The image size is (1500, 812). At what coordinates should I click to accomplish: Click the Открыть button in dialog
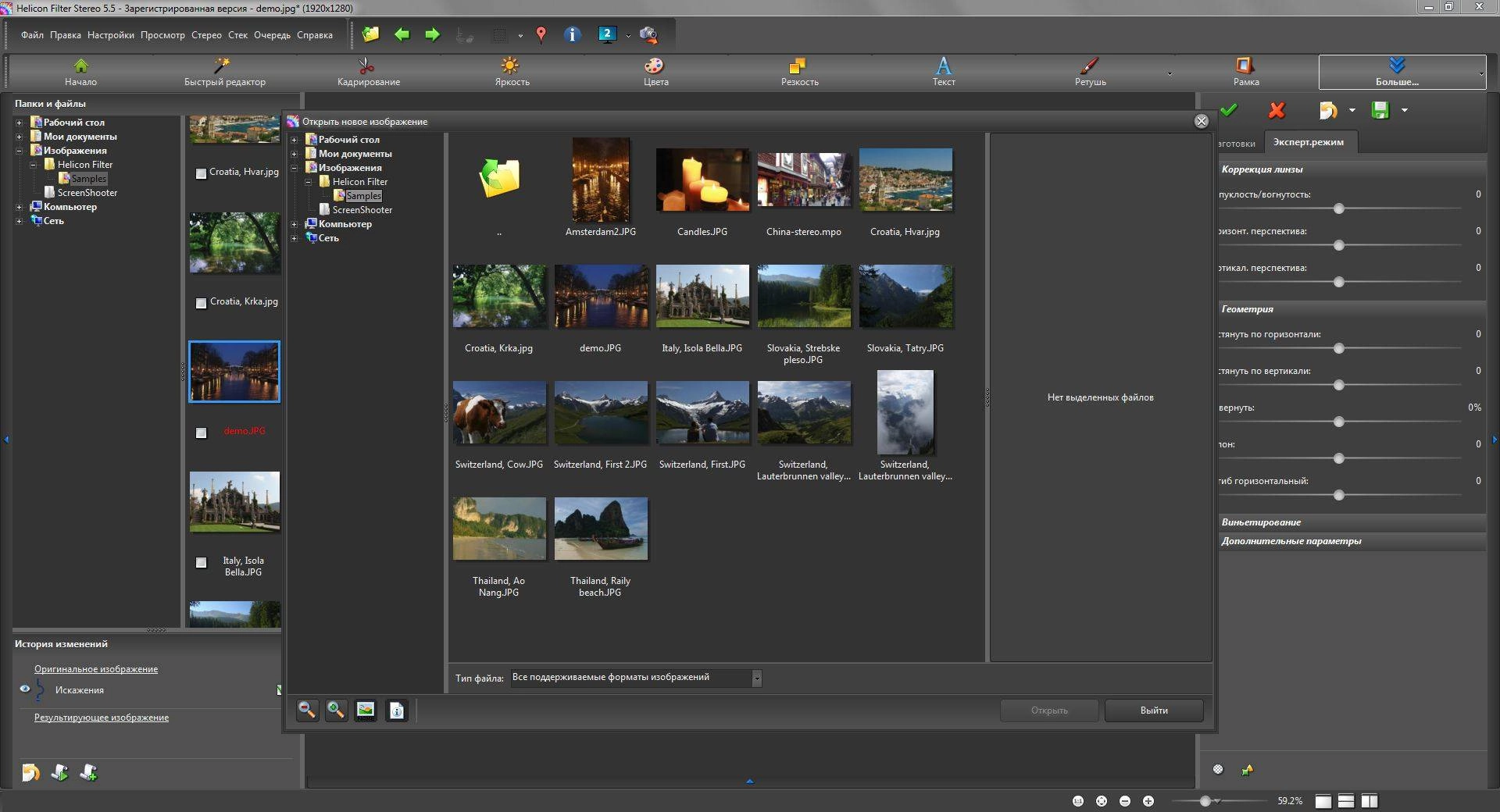1049,710
